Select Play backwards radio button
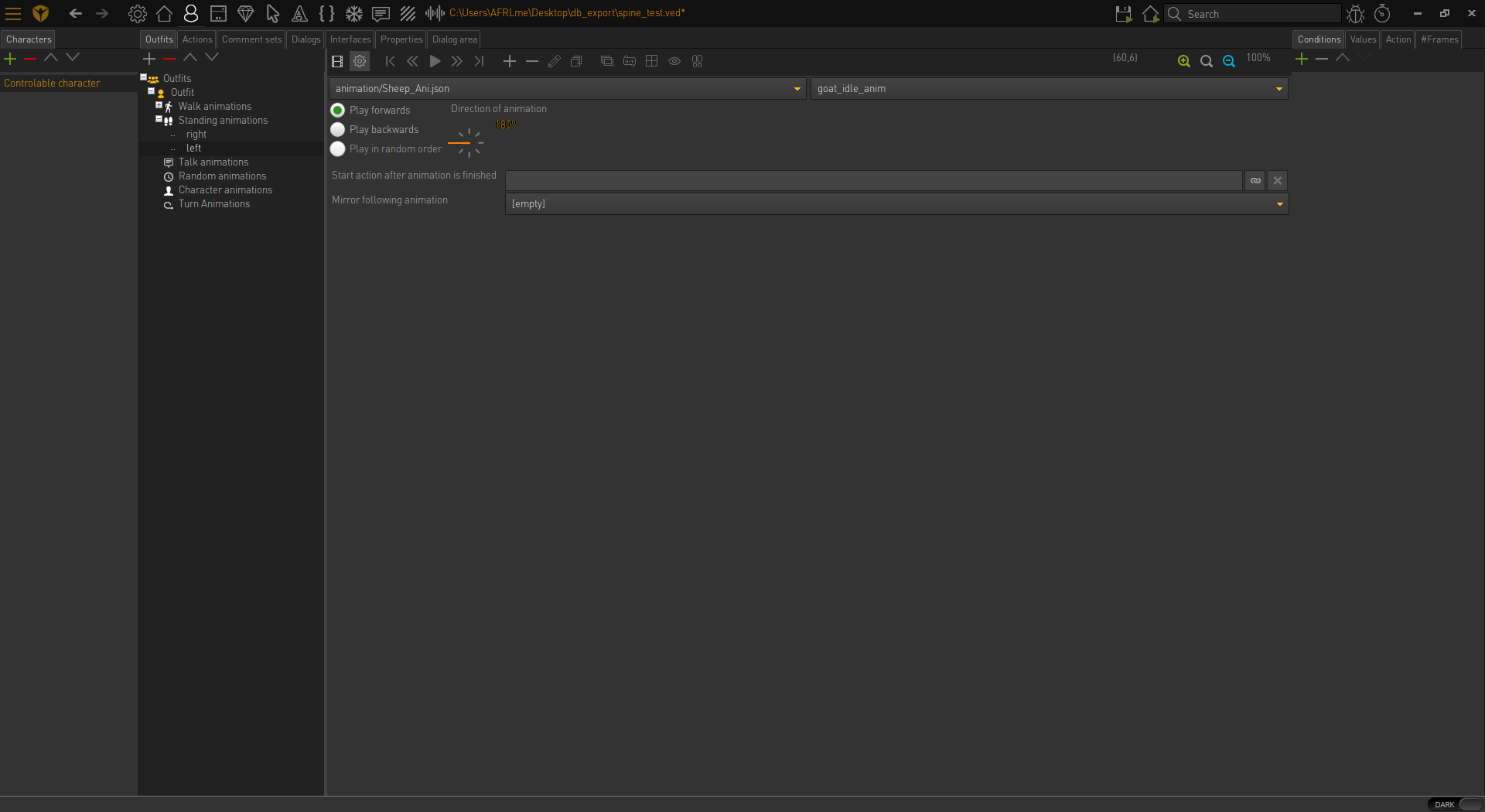This screenshot has width=1485, height=812. coord(338,130)
